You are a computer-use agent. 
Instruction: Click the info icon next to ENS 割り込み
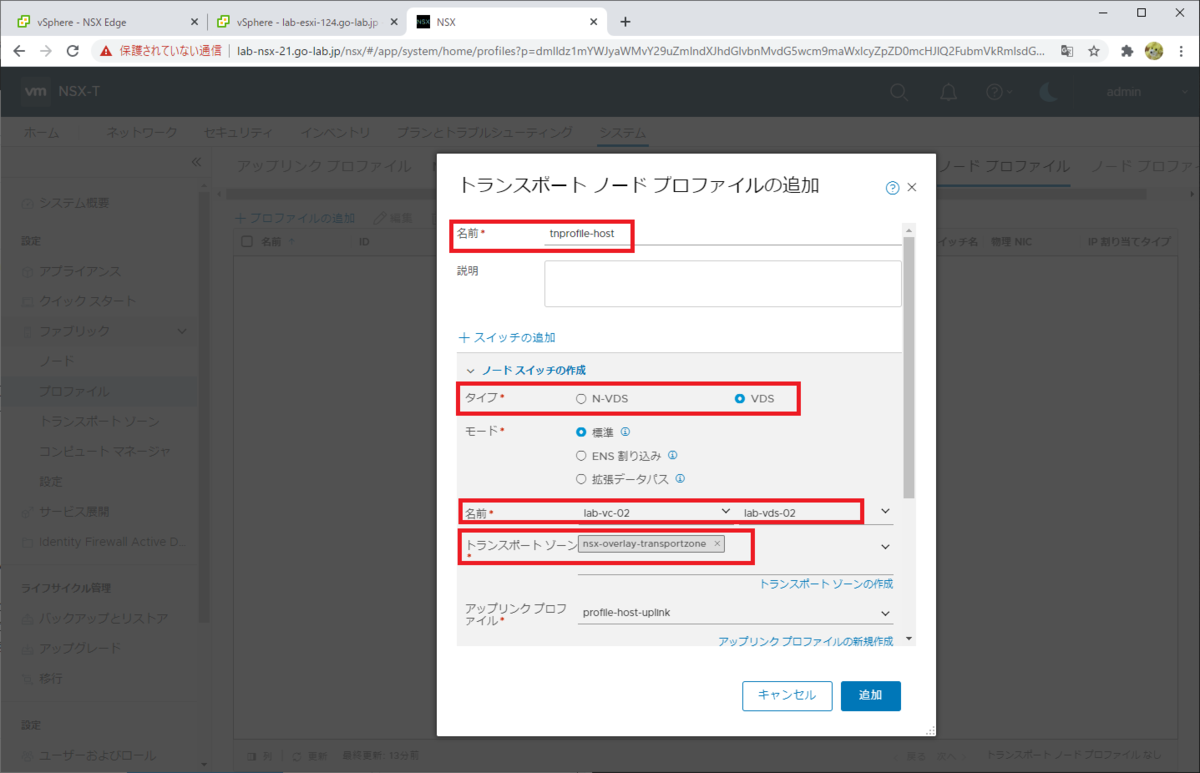point(673,455)
